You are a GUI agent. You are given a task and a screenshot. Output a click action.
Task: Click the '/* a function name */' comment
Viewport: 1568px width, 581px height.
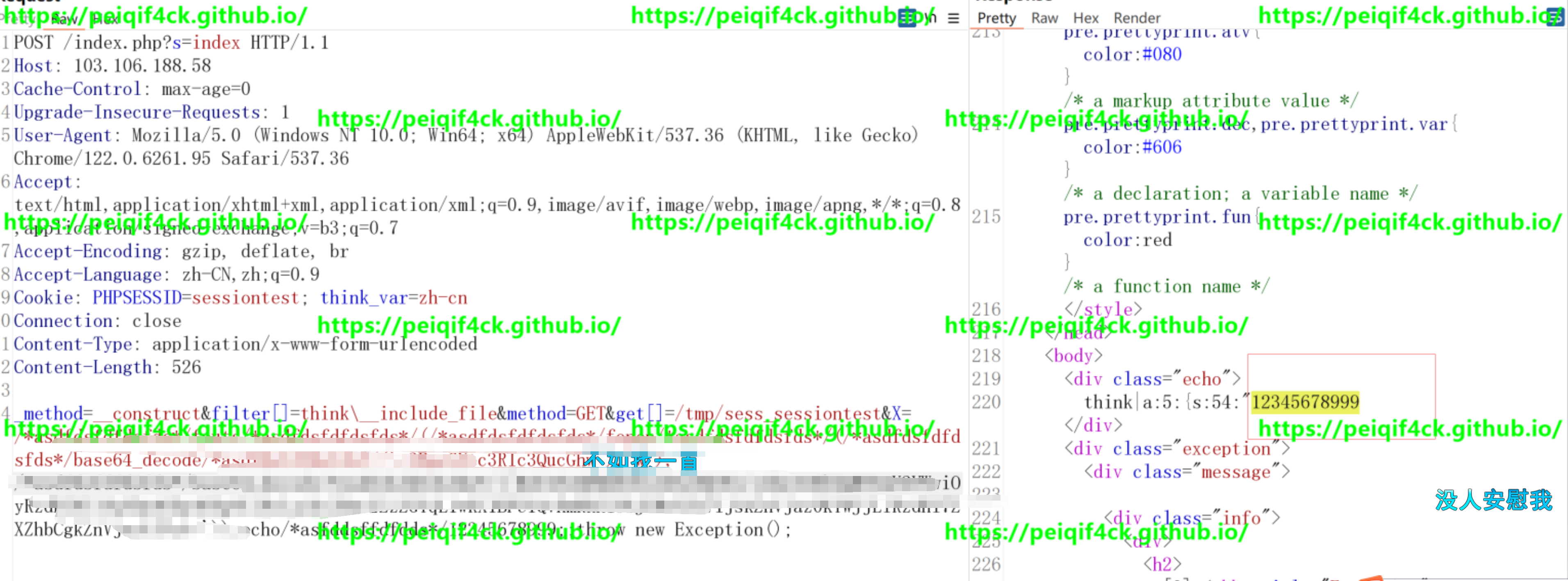coord(1166,286)
